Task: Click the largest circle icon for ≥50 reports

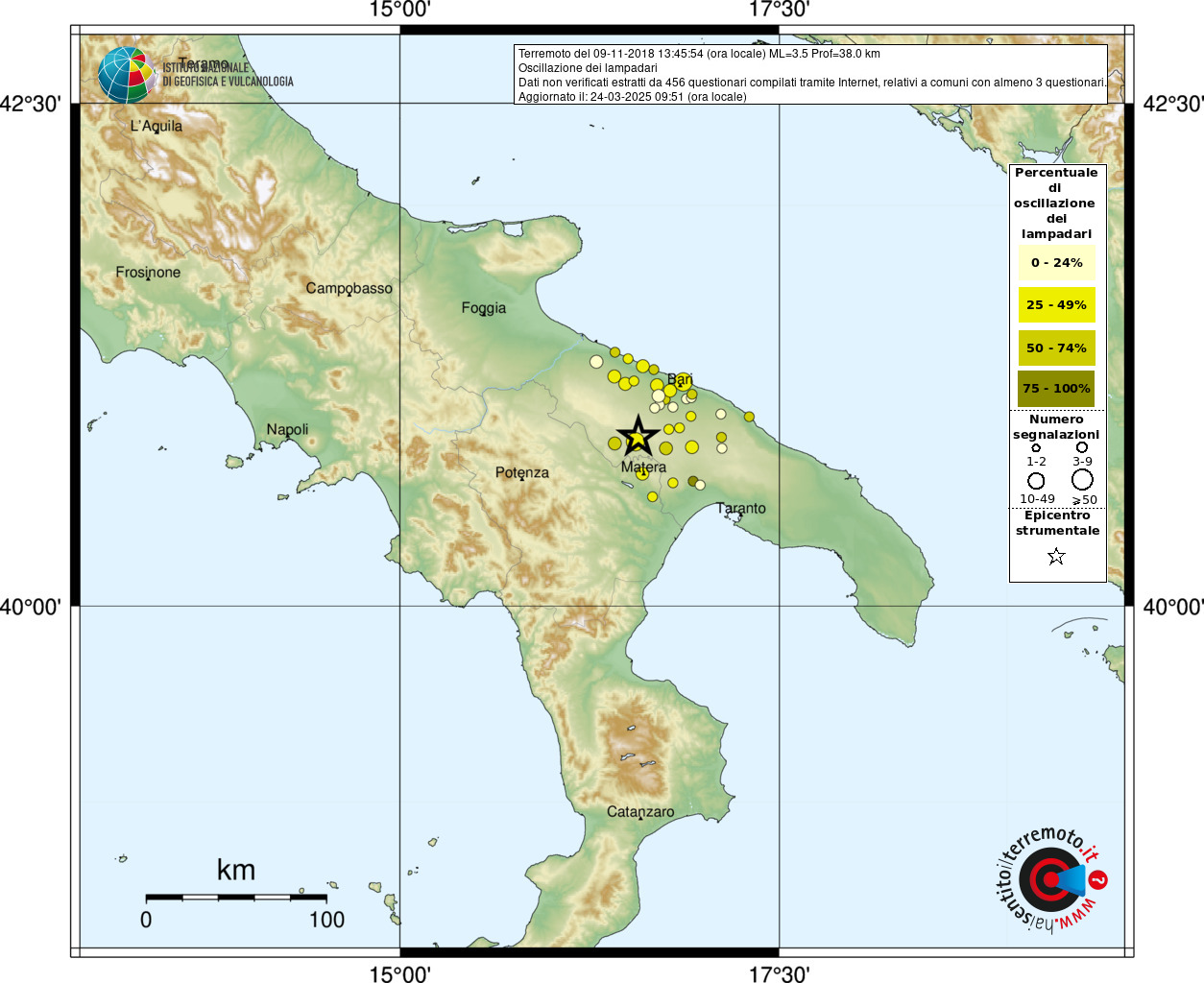Action: point(1082,479)
